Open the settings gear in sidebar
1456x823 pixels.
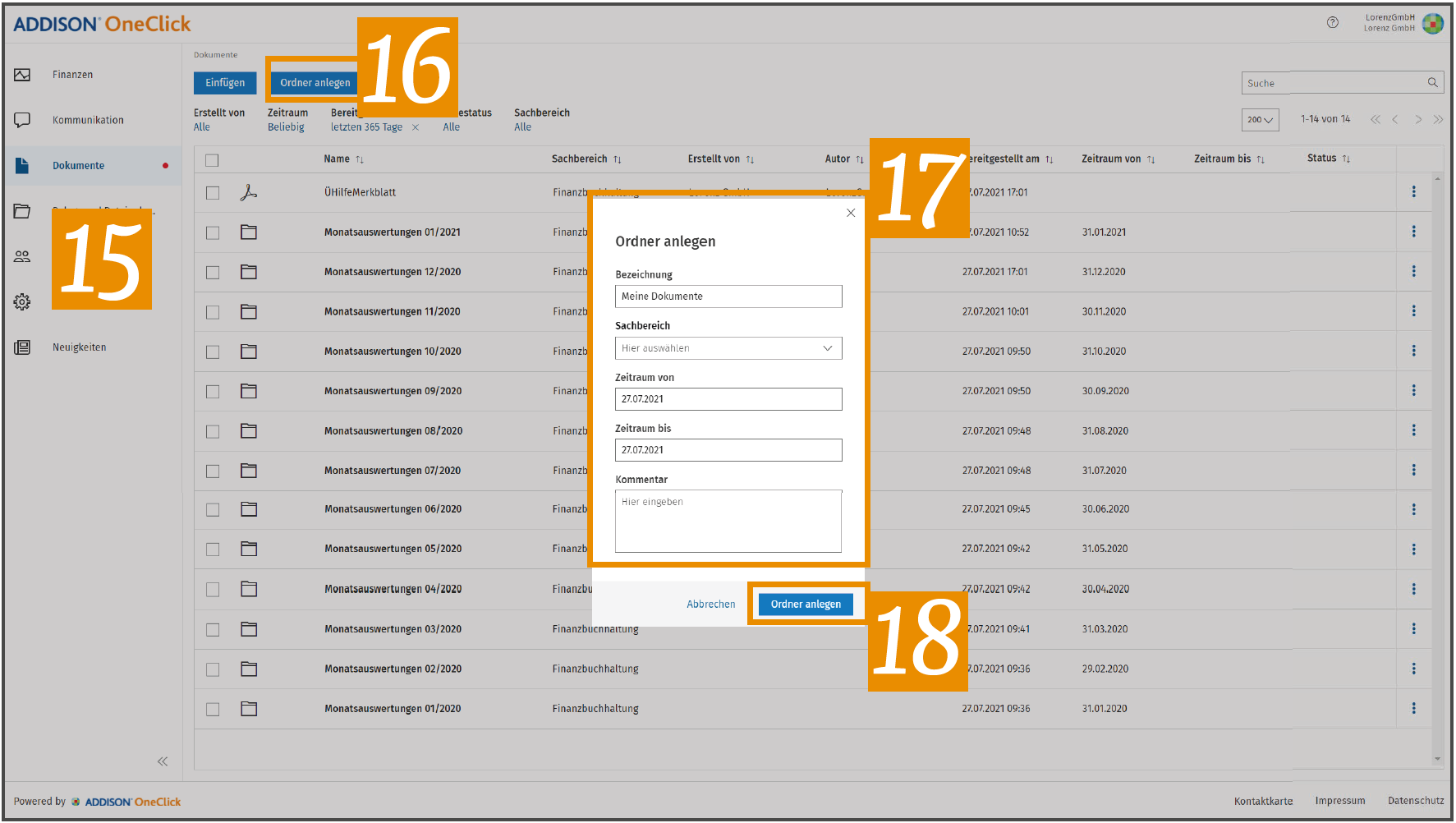coord(22,301)
